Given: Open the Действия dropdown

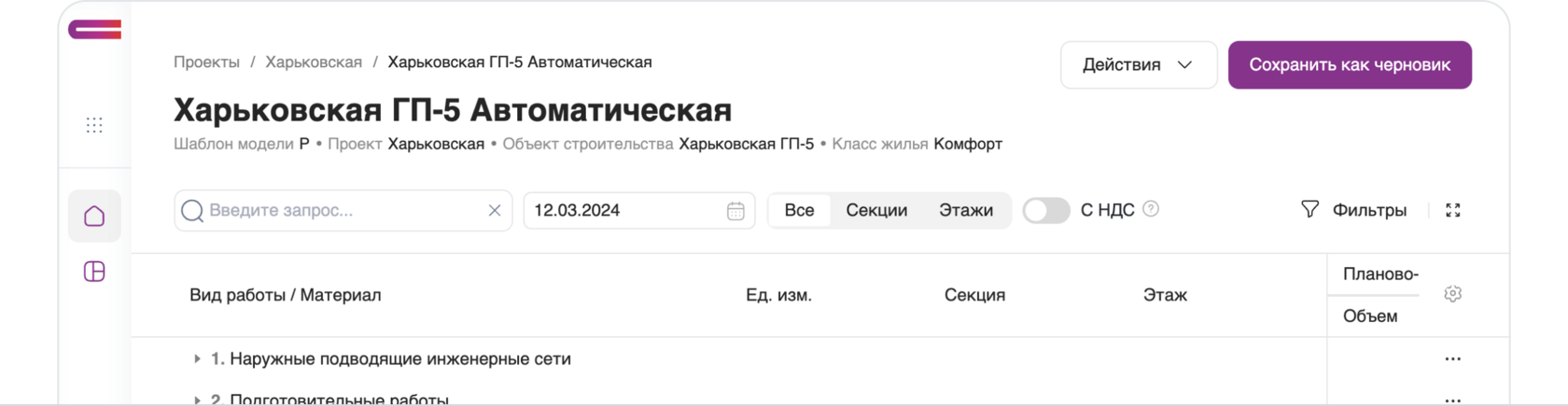Looking at the screenshot, I should point(1138,65).
